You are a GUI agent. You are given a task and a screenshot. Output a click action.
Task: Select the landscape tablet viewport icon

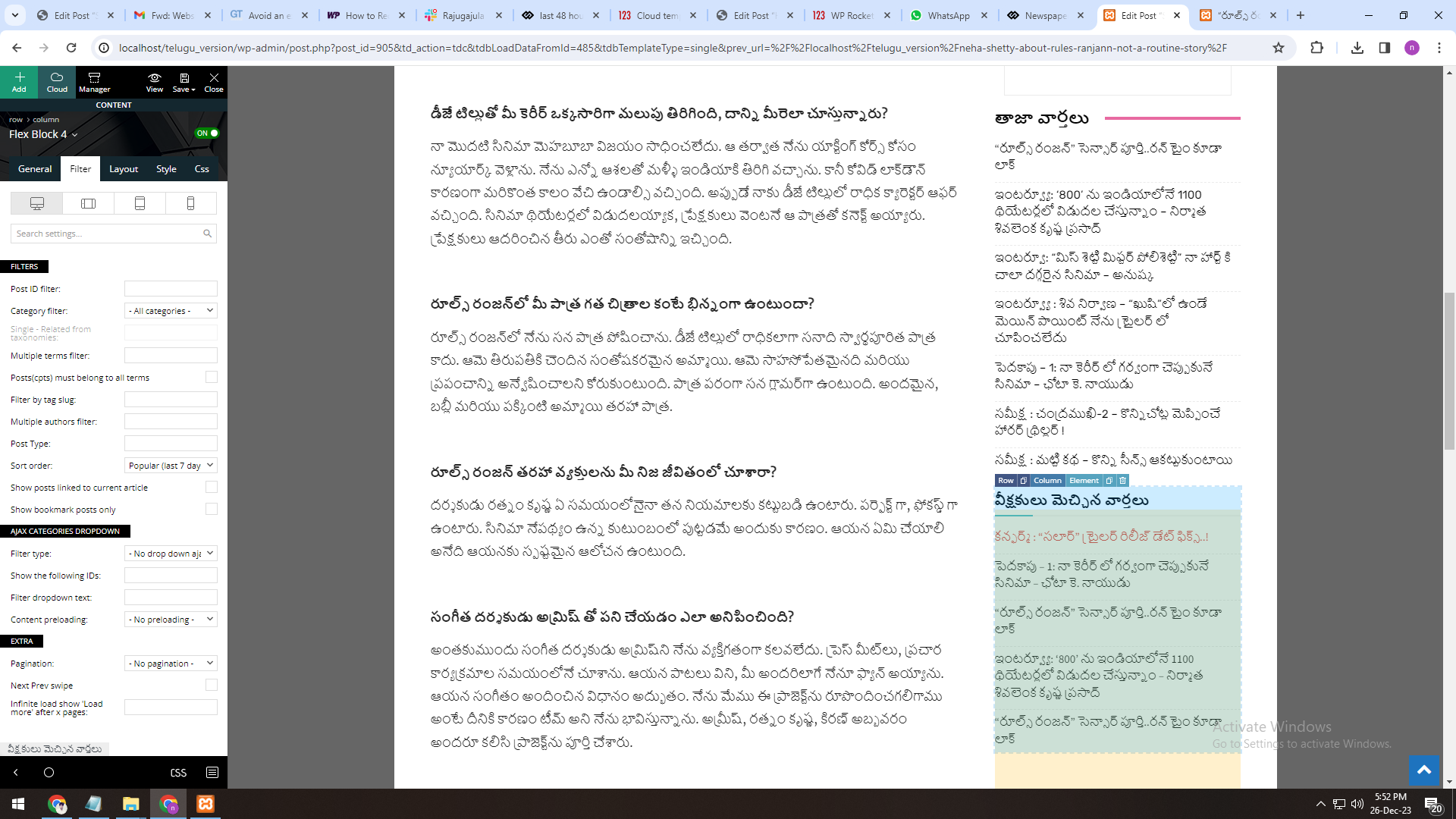88,203
